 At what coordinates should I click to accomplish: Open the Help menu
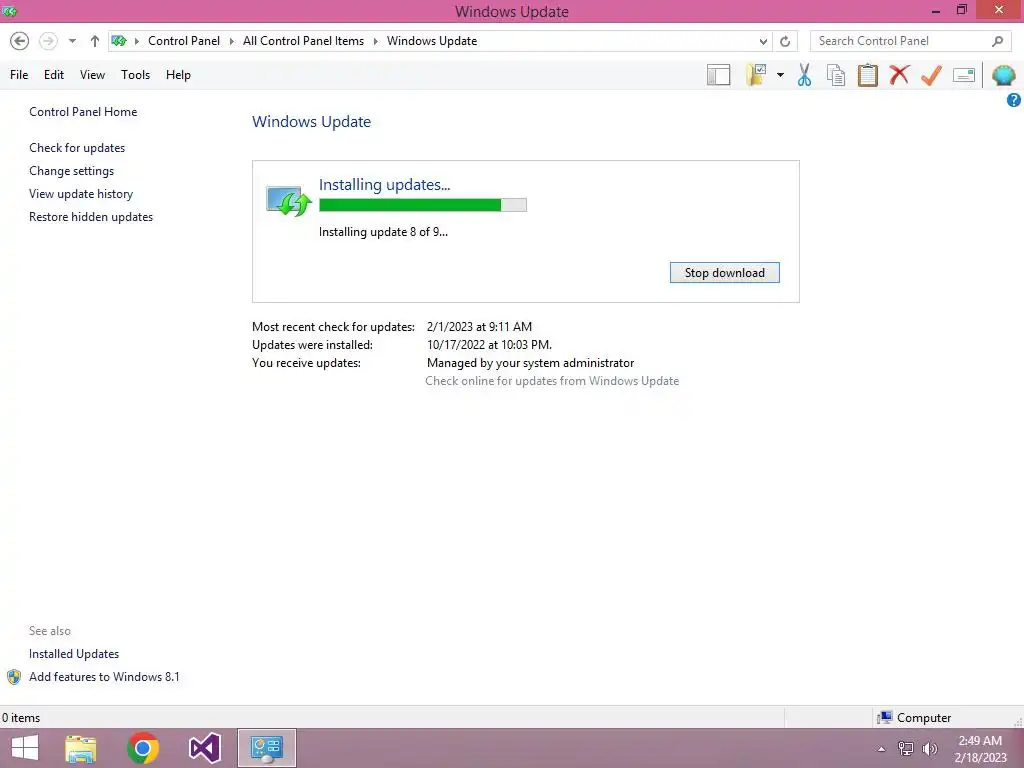(x=178, y=75)
